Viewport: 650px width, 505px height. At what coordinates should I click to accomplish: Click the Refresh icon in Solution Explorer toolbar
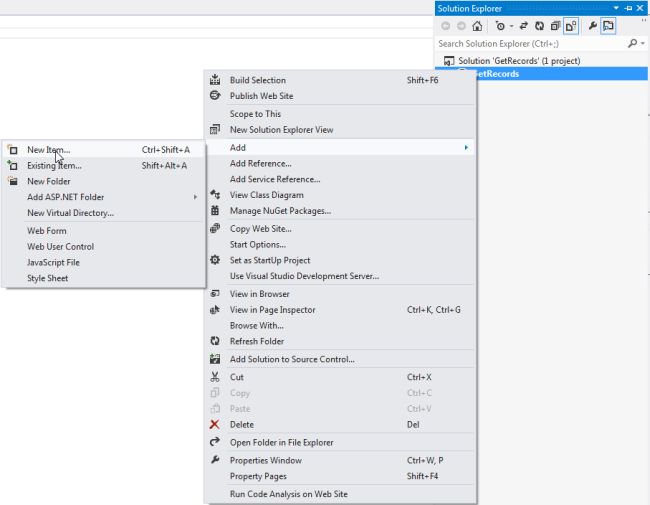539,26
